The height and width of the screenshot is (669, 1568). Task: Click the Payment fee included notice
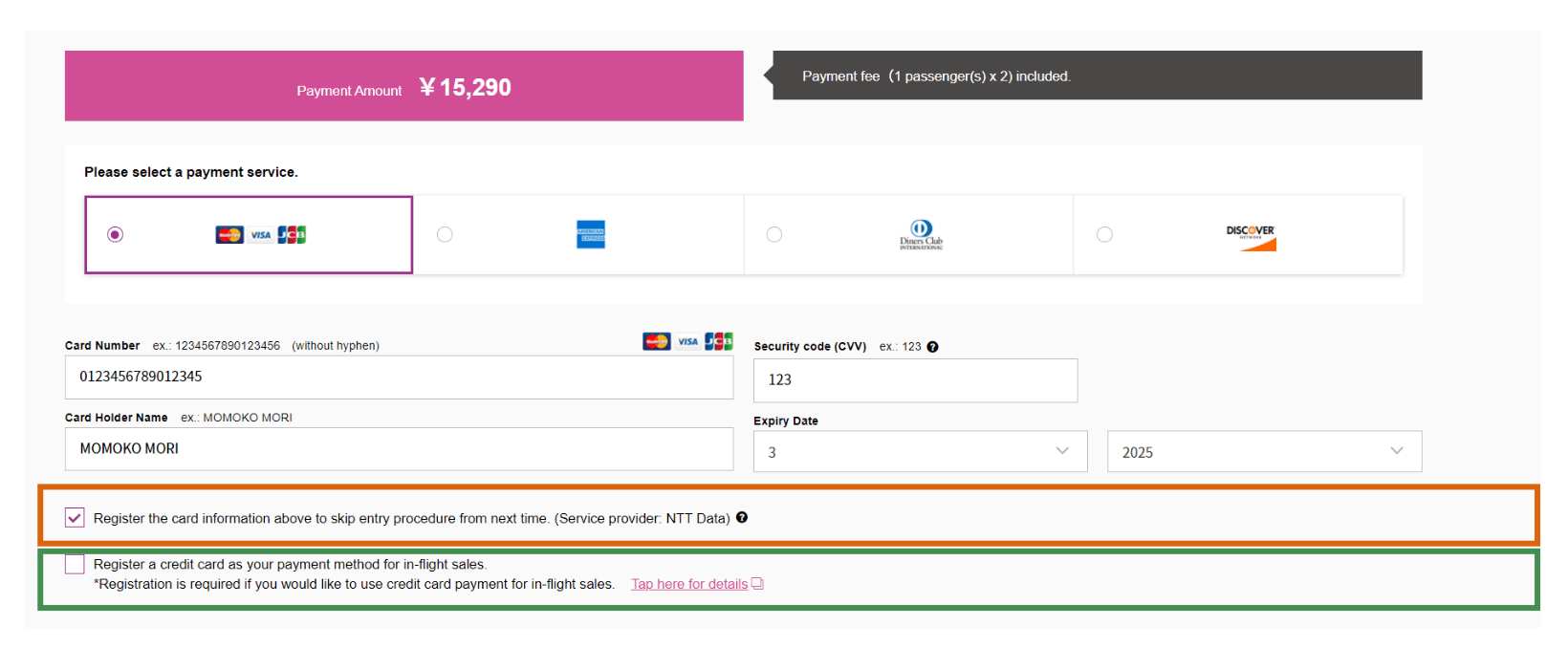coord(1097,76)
